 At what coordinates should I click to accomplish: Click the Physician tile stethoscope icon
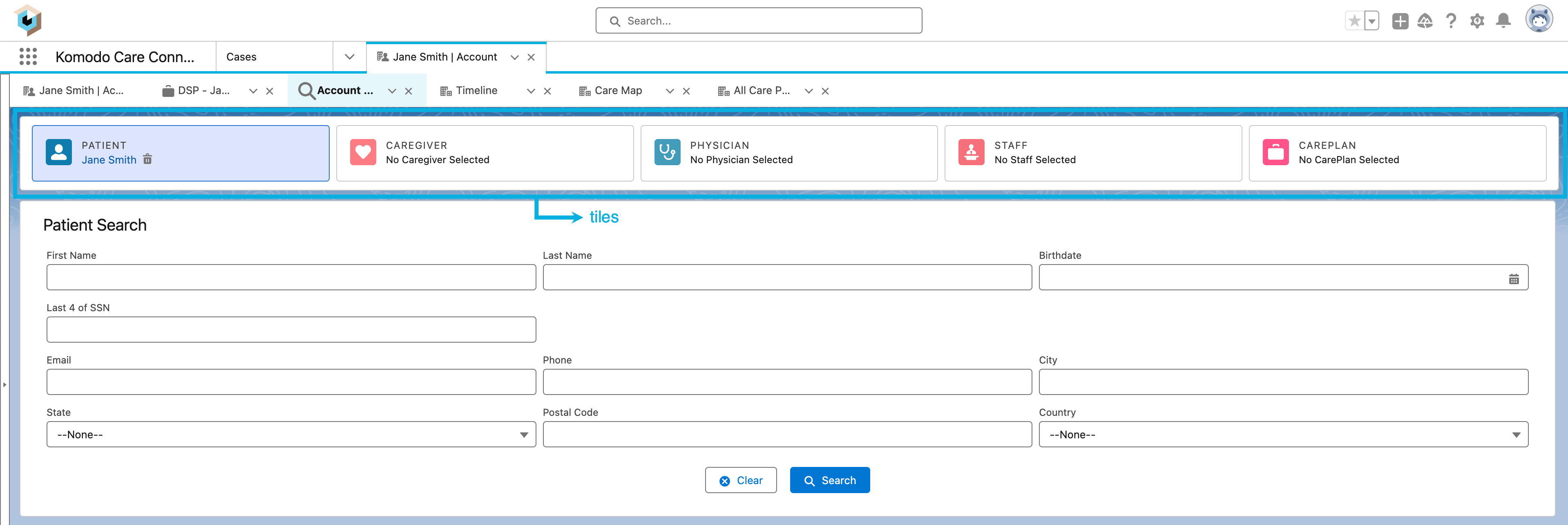tap(667, 152)
